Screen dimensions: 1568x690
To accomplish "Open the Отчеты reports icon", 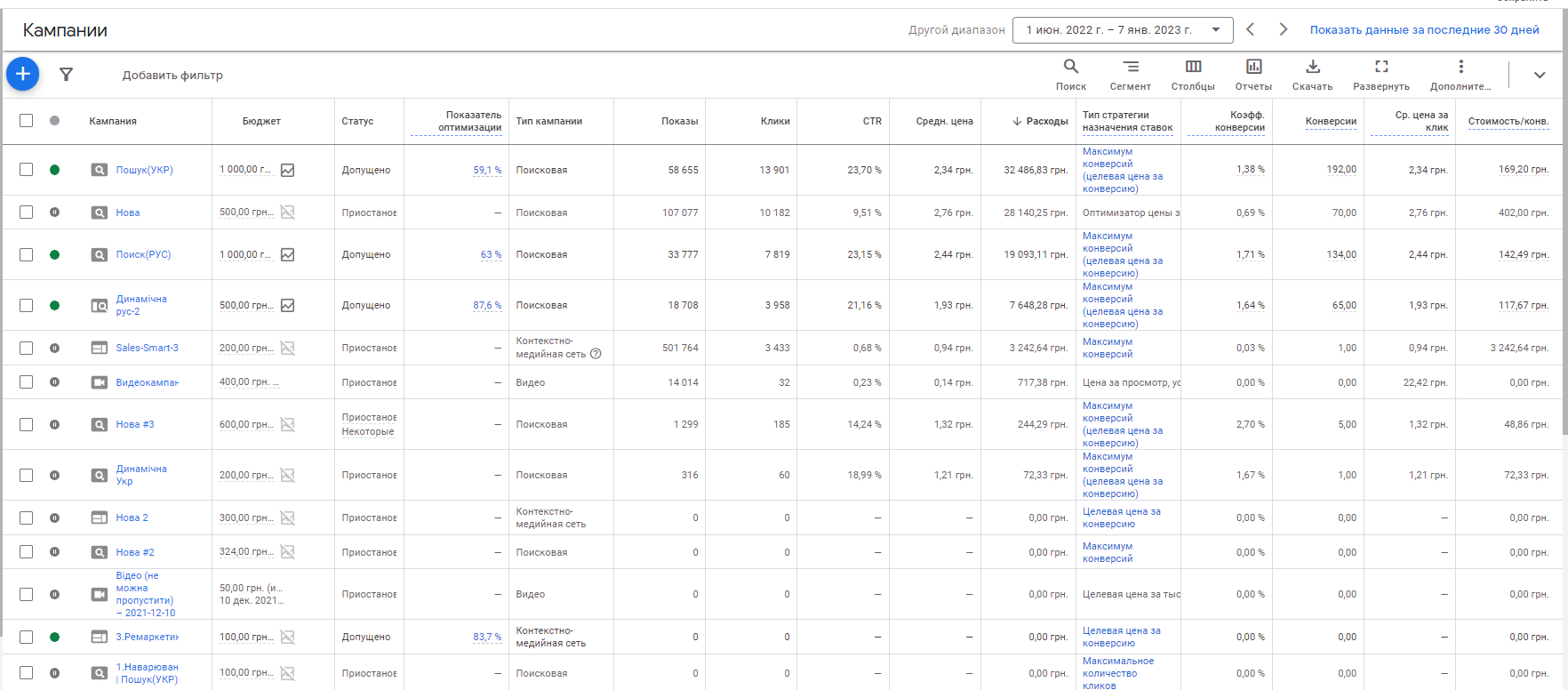I will click(1253, 74).
